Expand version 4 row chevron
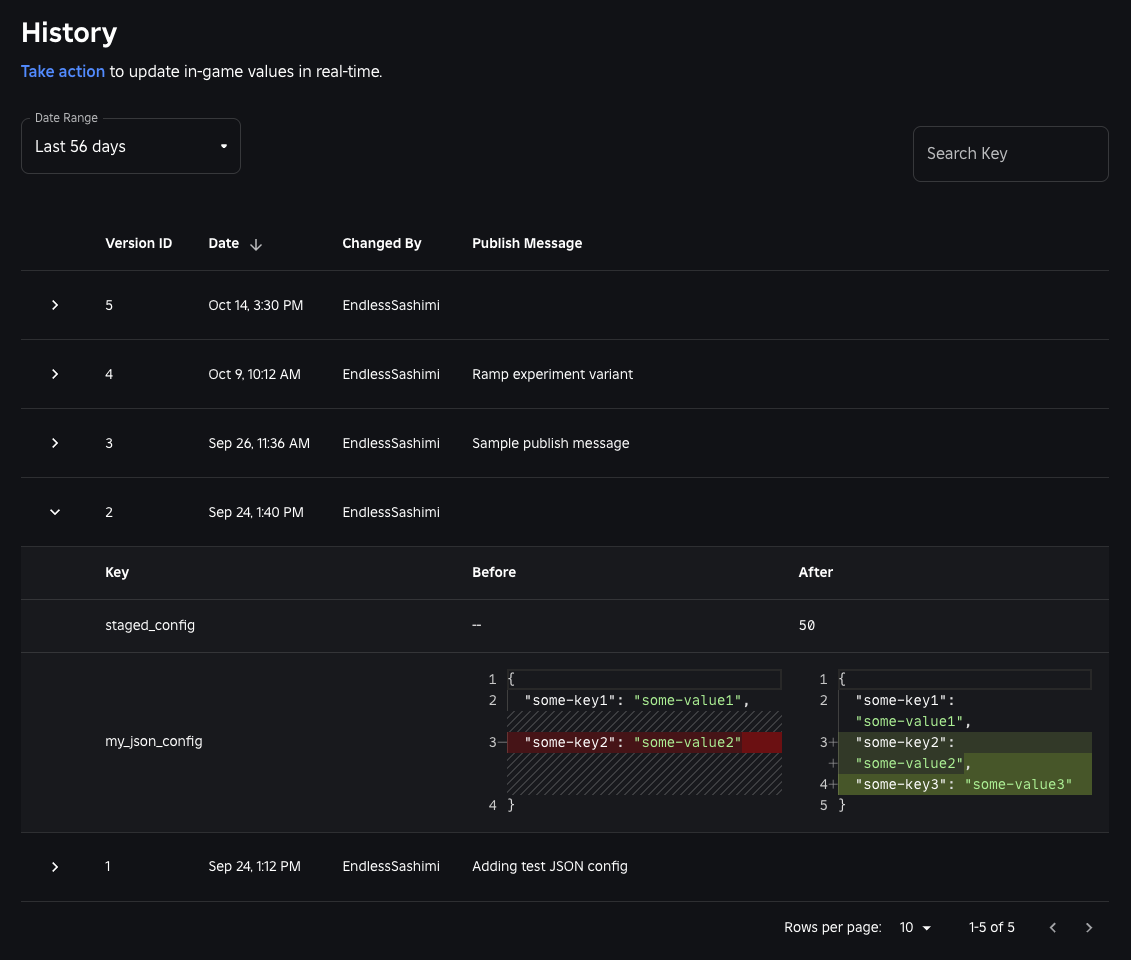Viewport: 1131px width, 960px height. (x=55, y=374)
